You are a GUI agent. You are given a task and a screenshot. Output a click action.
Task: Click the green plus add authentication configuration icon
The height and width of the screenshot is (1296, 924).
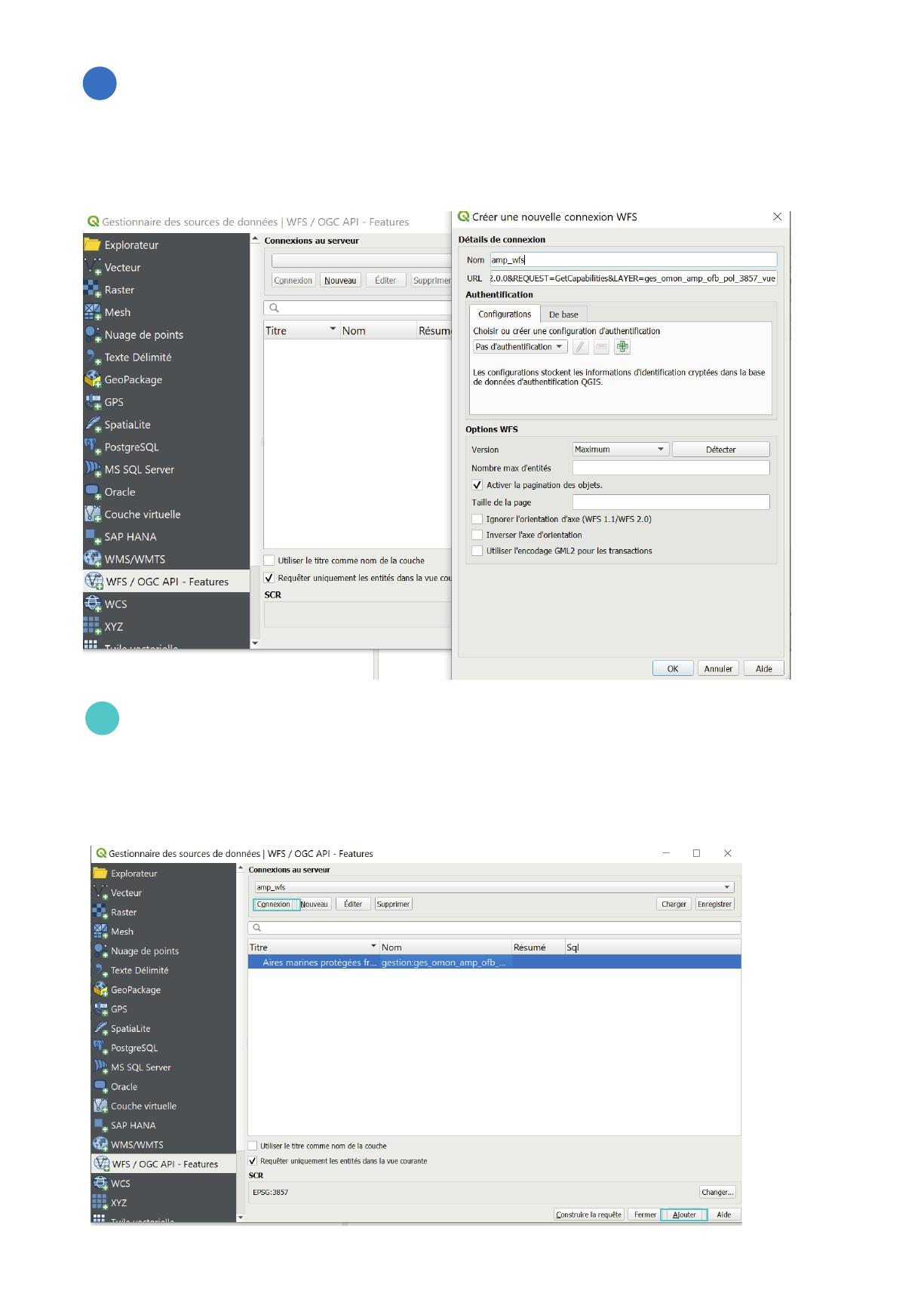(x=622, y=347)
